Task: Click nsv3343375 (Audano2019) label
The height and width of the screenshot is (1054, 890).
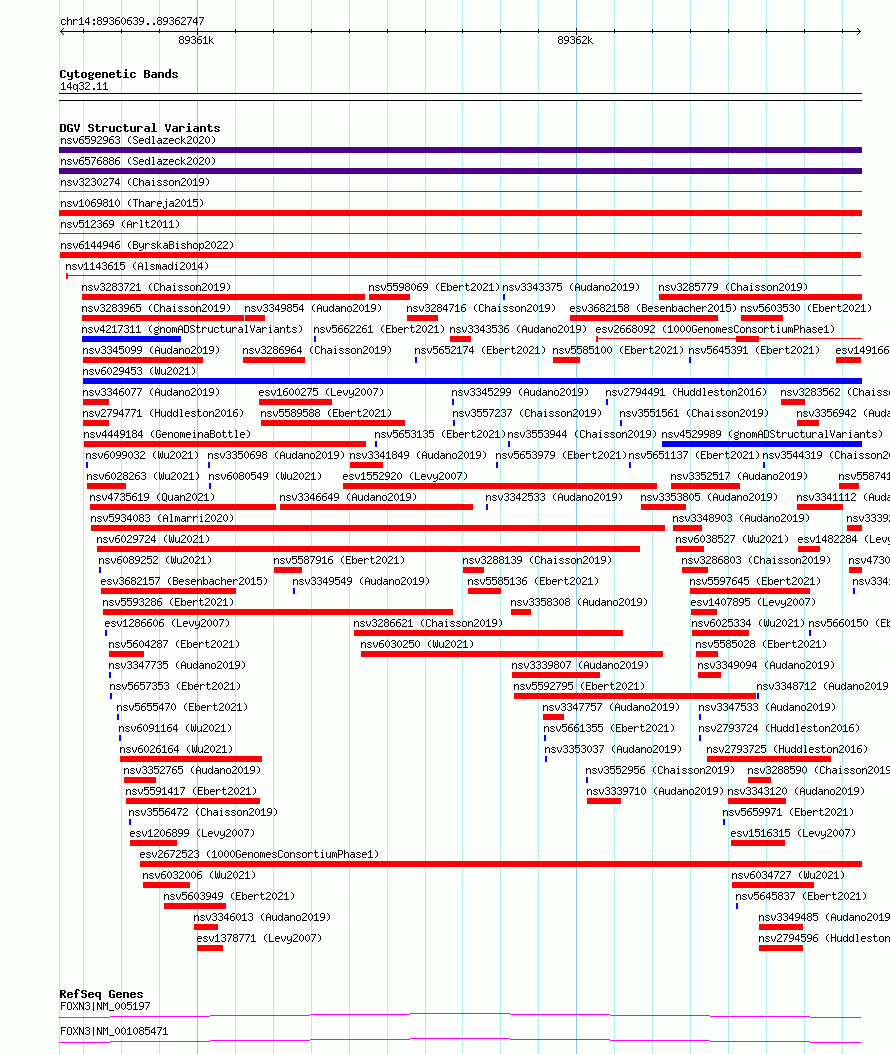Action: [x=571, y=287]
